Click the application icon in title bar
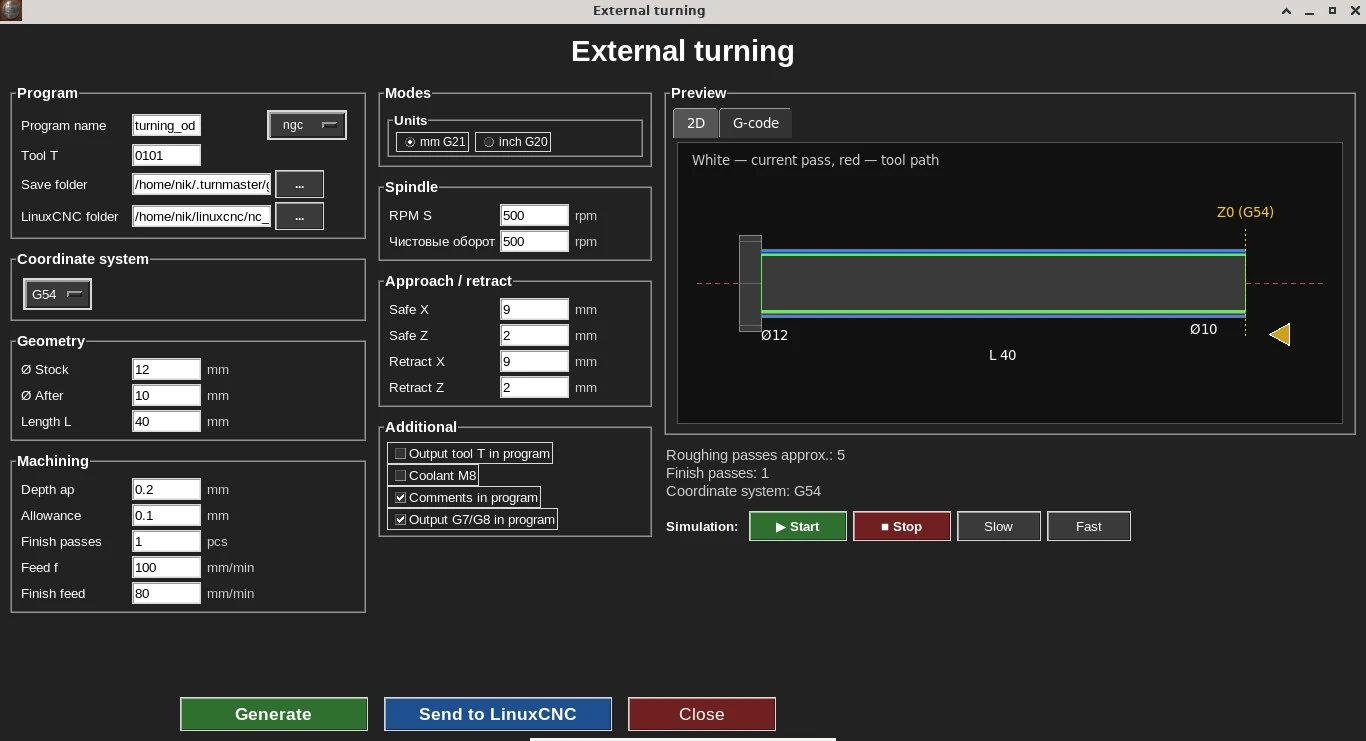Image resolution: width=1366 pixels, height=741 pixels. 10,10
